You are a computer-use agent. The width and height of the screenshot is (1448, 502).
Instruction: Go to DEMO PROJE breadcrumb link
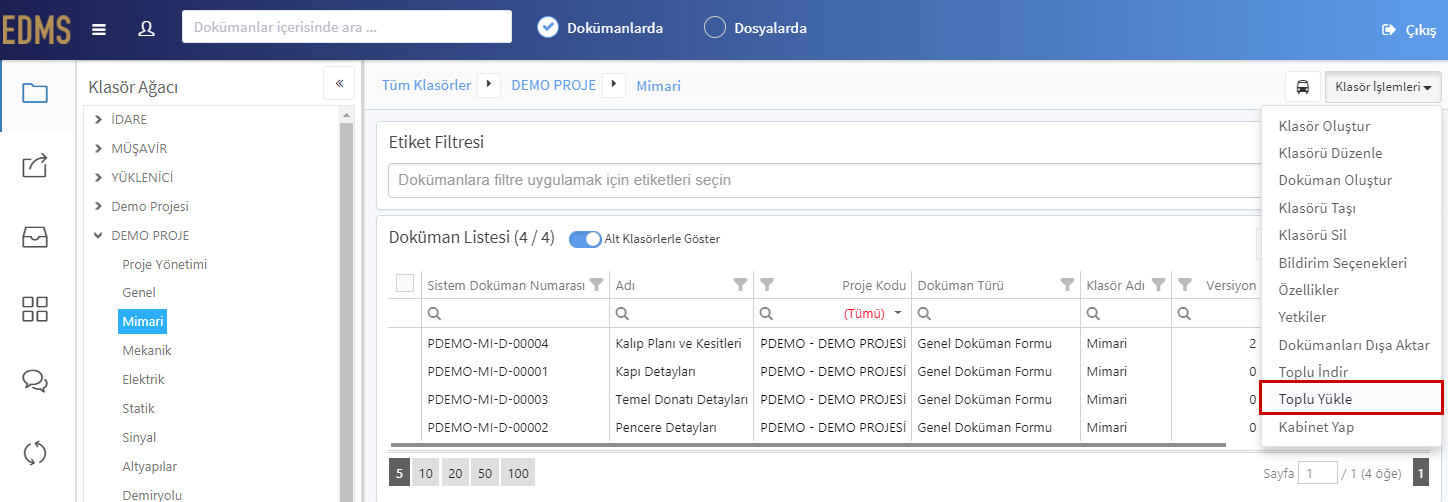tap(553, 85)
